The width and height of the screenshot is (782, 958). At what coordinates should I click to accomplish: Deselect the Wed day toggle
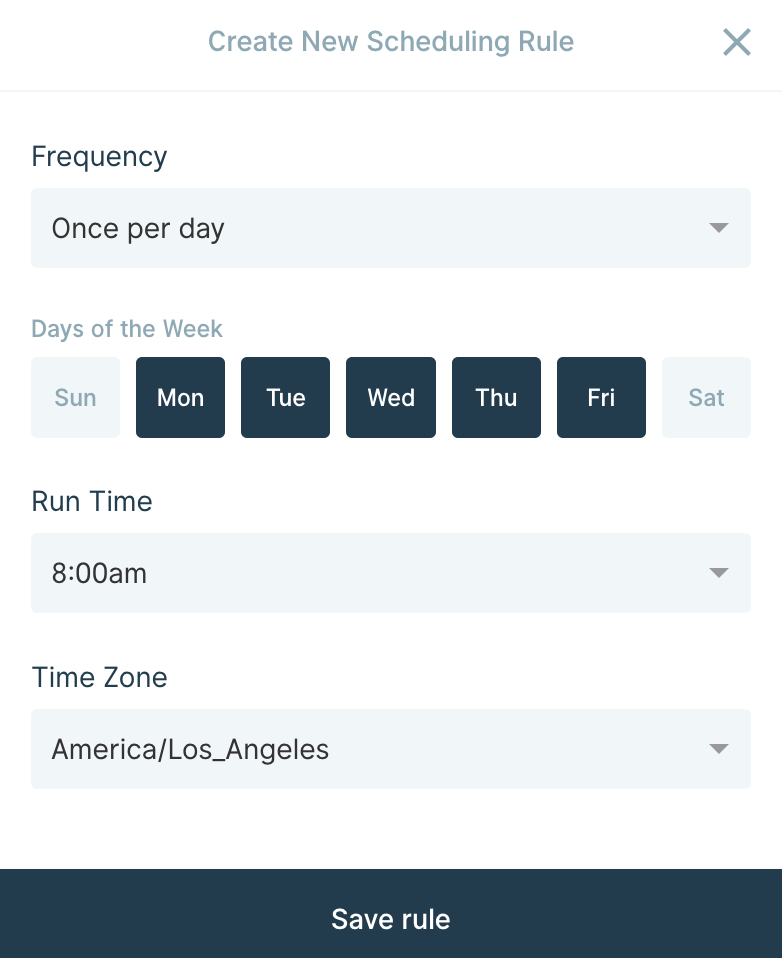click(x=390, y=397)
